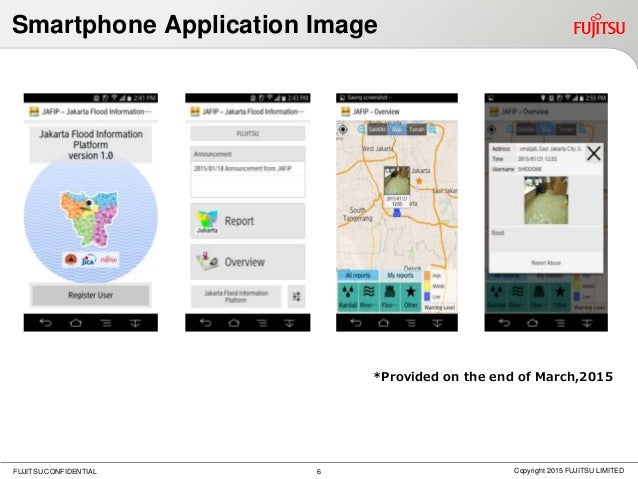Click the Report Abuse link

click(546, 263)
